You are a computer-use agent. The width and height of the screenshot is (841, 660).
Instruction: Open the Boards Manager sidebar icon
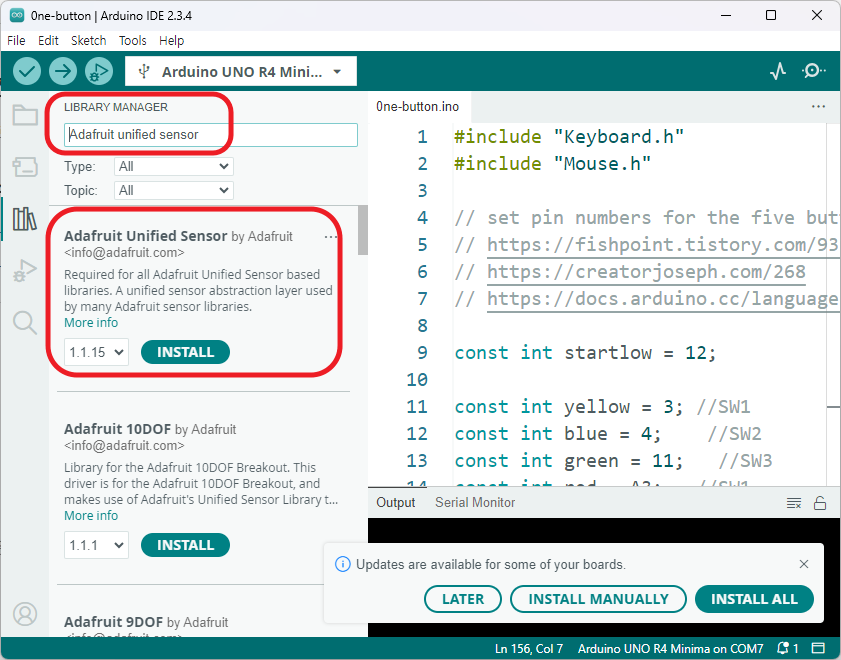pos(25,167)
